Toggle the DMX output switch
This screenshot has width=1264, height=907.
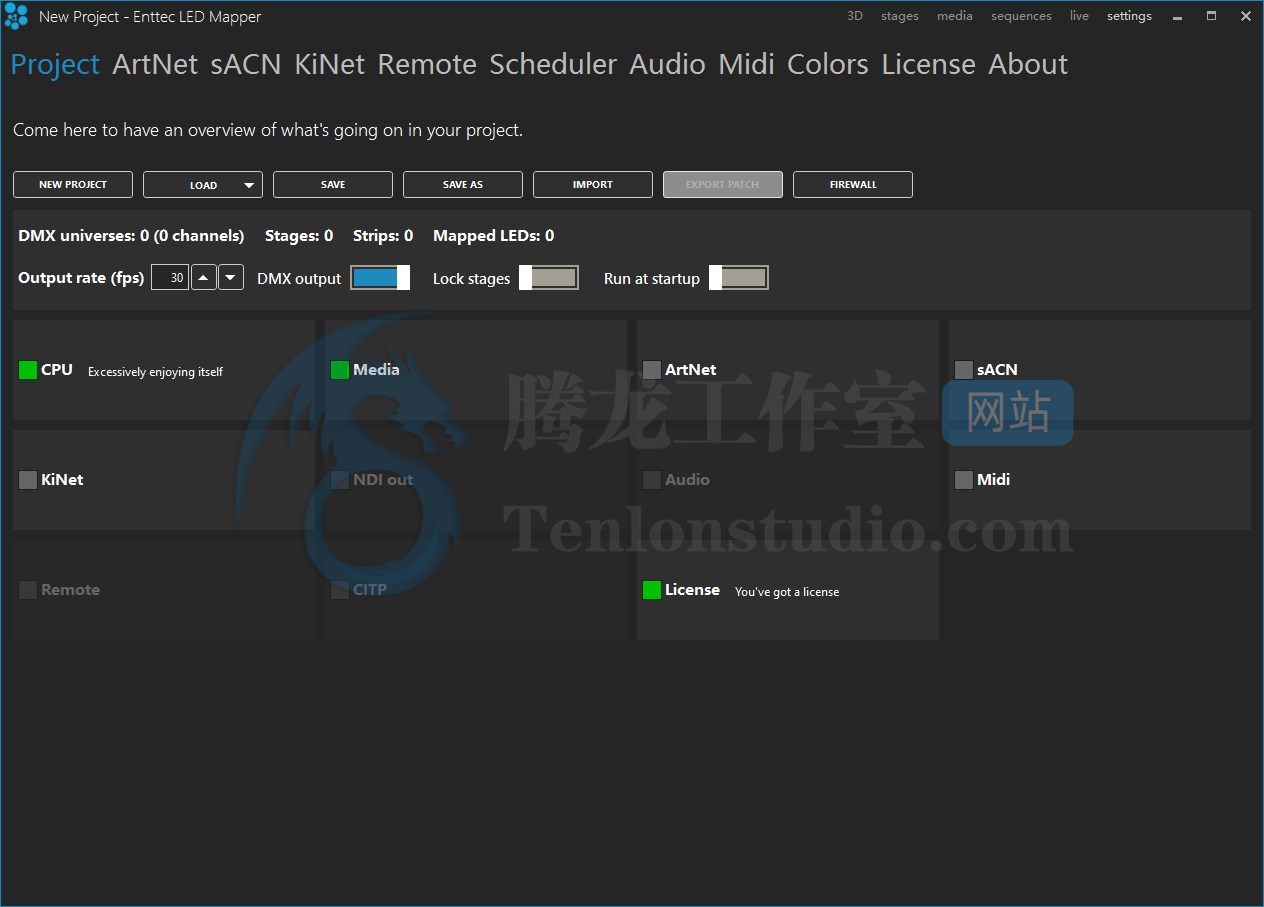(x=380, y=278)
